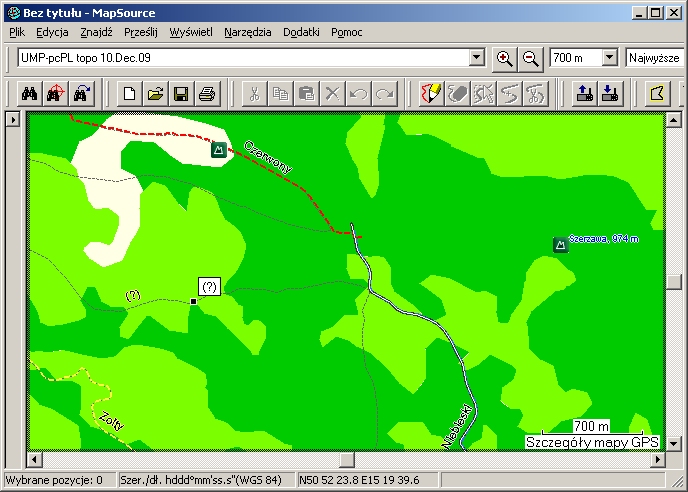The width and height of the screenshot is (688, 492).
Task: Open the 700 m zoom scale dropdown
Action: click(609, 58)
